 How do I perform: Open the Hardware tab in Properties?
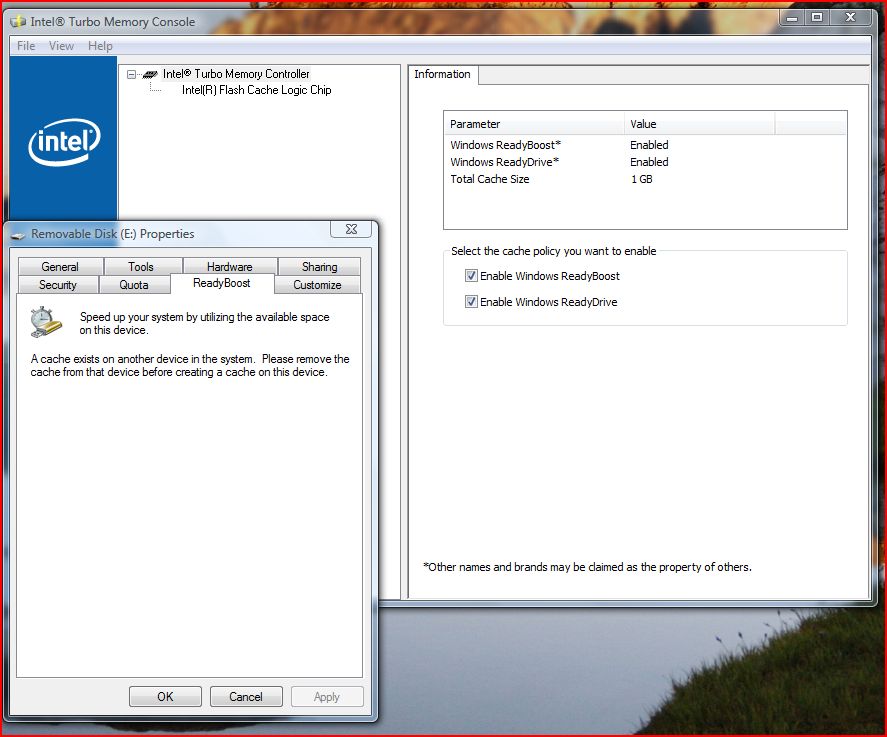point(230,266)
